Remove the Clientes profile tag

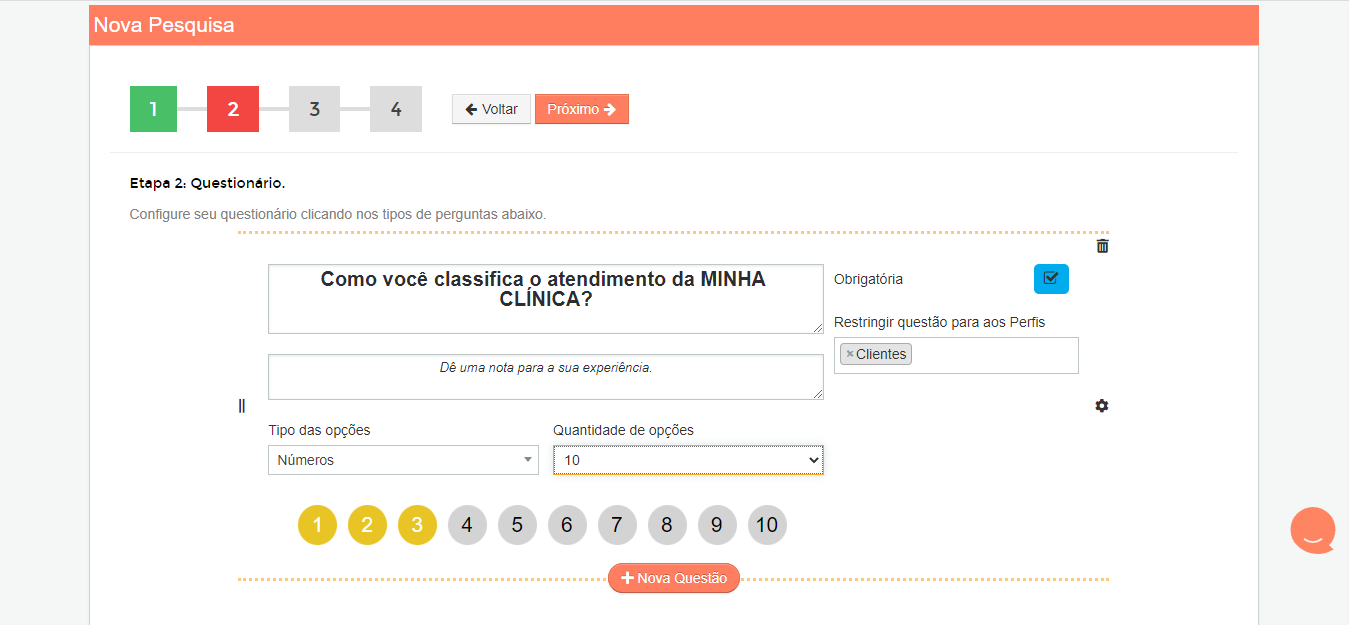[x=850, y=354]
